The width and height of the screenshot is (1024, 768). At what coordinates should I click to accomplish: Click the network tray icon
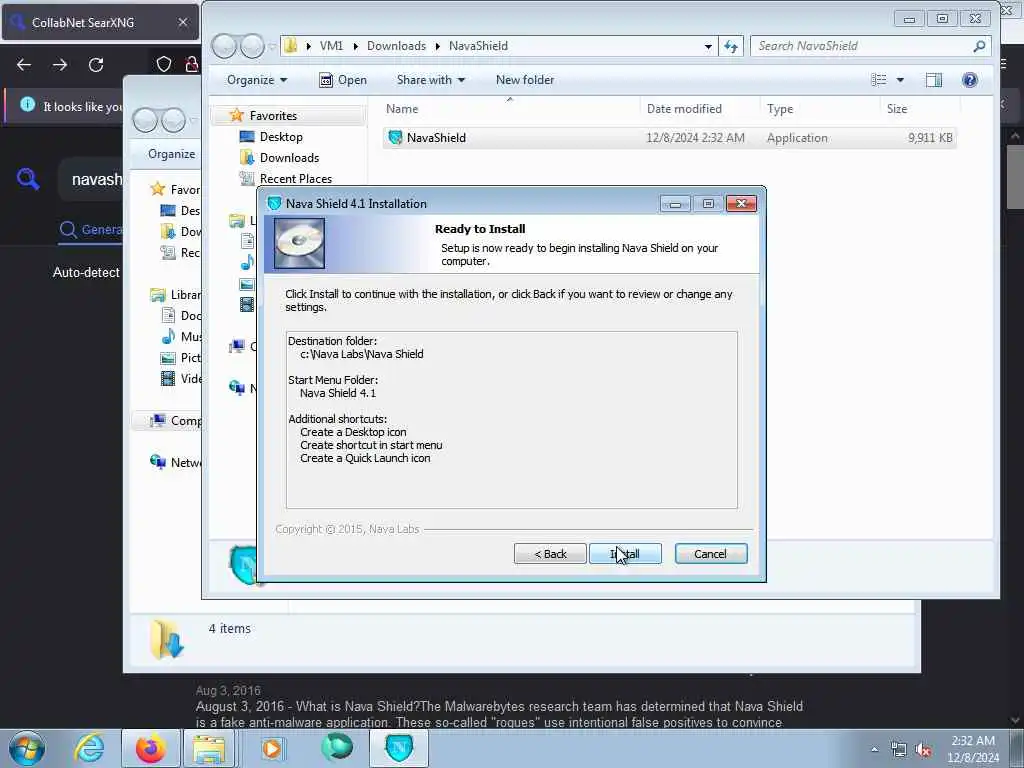pyautogui.click(x=899, y=749)
